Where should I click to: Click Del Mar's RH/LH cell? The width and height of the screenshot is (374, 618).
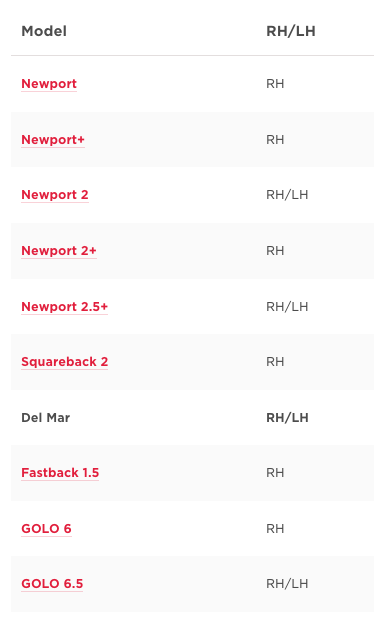pyautogui.click(x=287, y=418)
